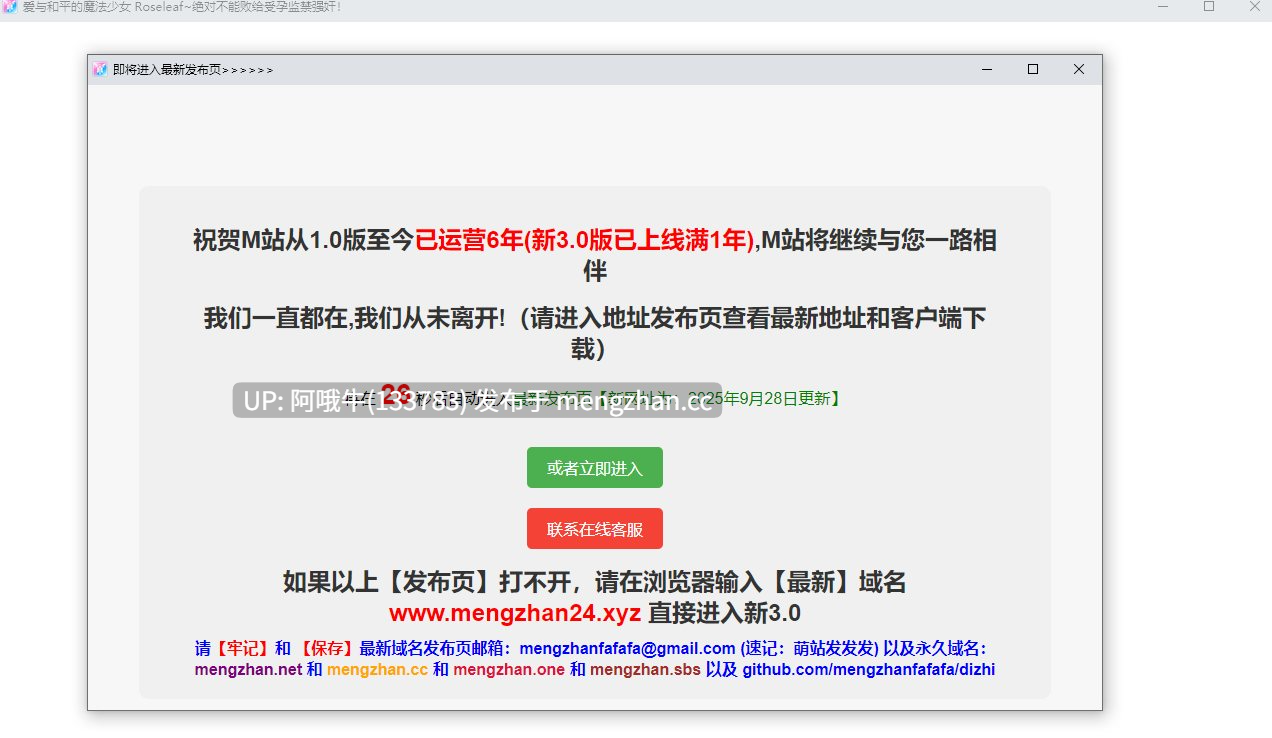
Task: Click the green 或者立即进入 button
Action: click(595, 468)
